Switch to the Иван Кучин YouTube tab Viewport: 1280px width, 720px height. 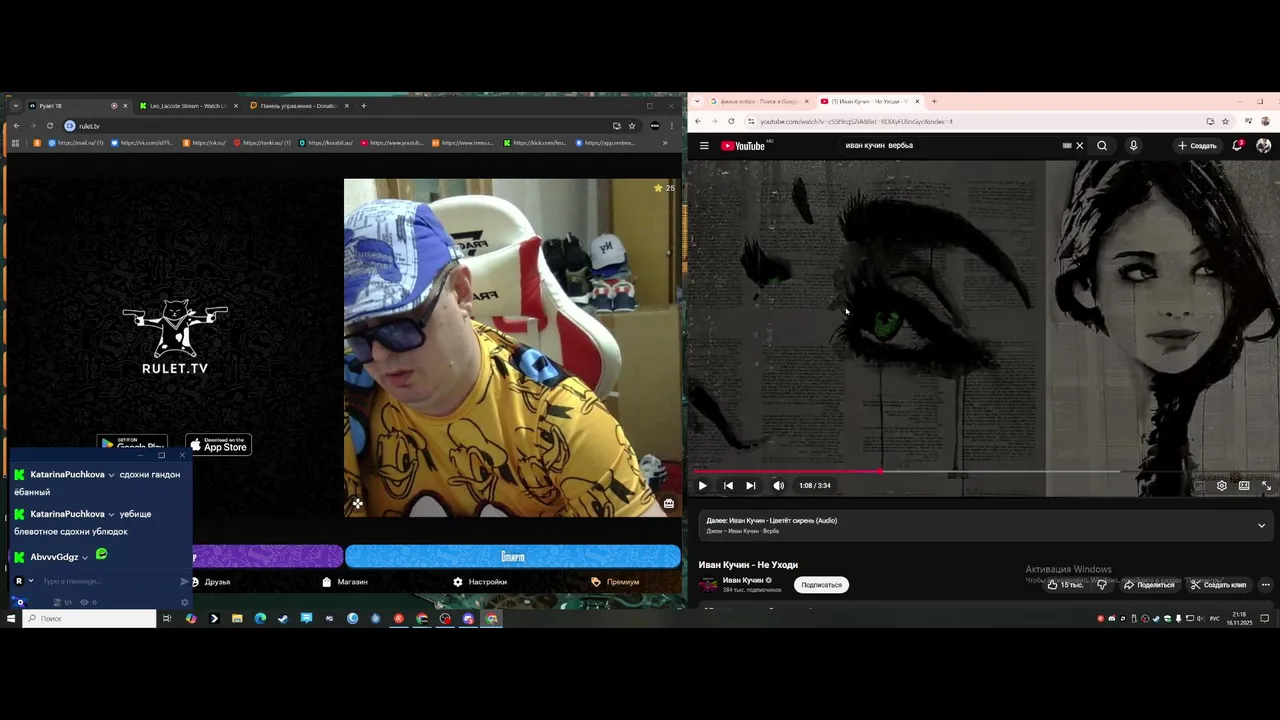coord(870,101)
